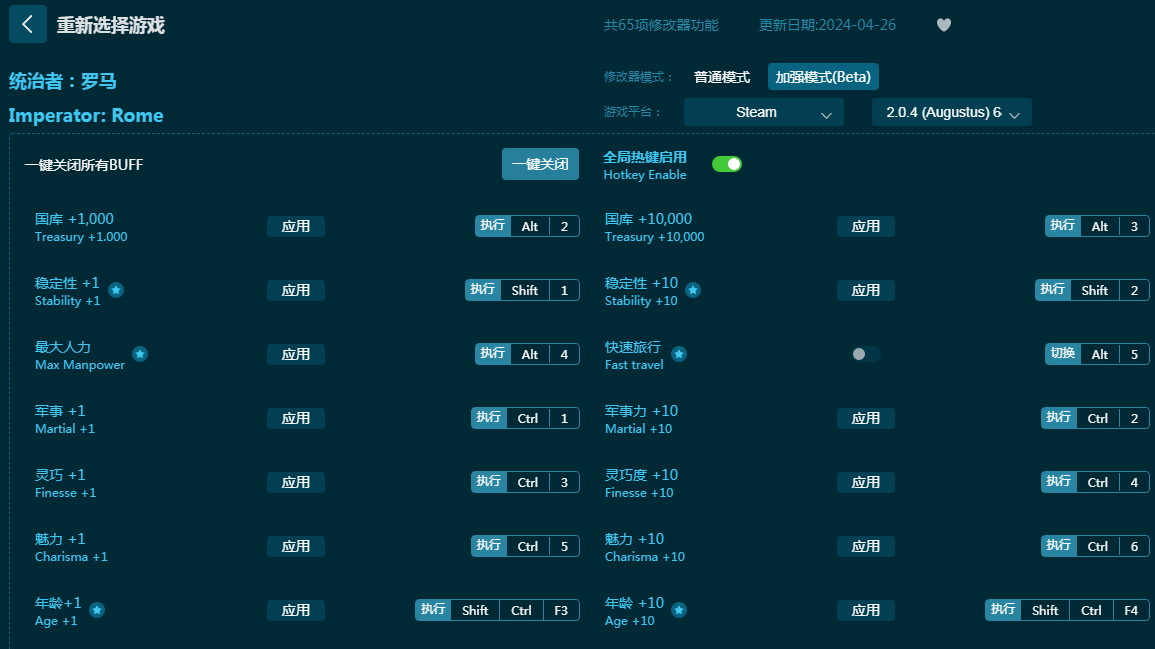The width and height of the screenshot is (1155, 649).
Task: Click the Ctrl 1 hotkey for Martial +1
Action: click(525, 418)
